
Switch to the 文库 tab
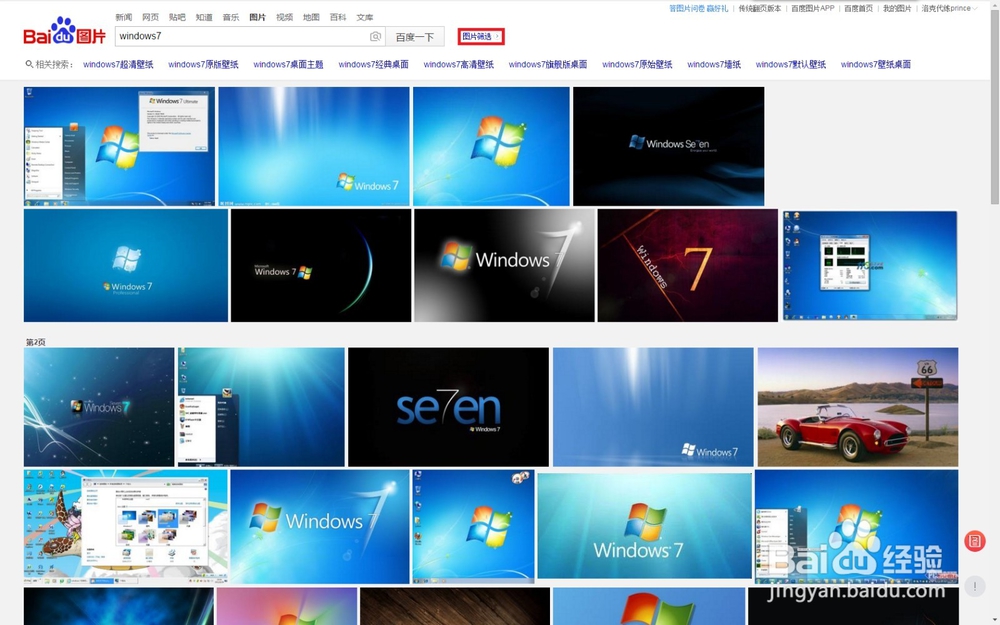(365, 17)
